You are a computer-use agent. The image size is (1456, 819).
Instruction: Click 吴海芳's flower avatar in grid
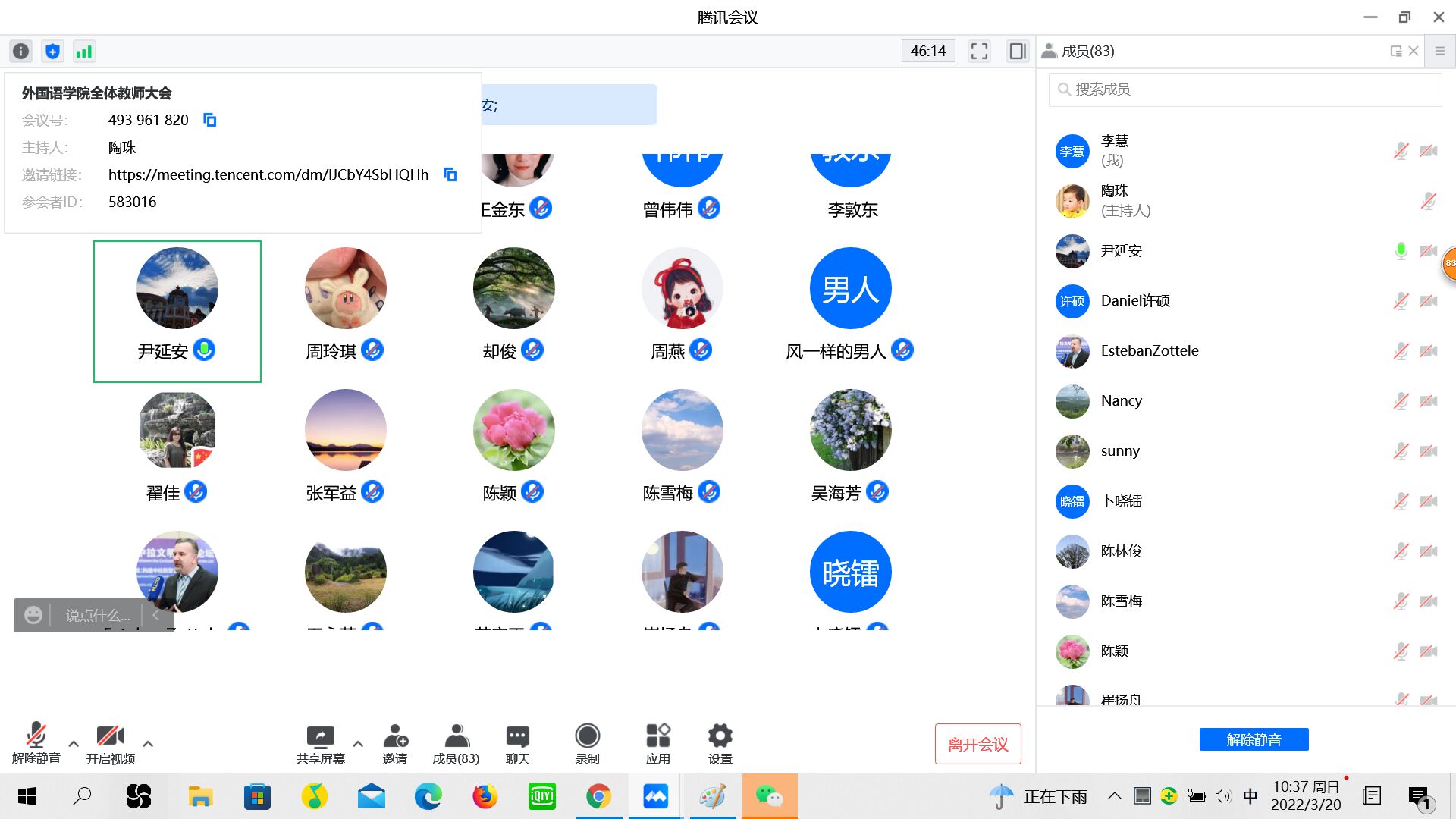coord(851,430)
